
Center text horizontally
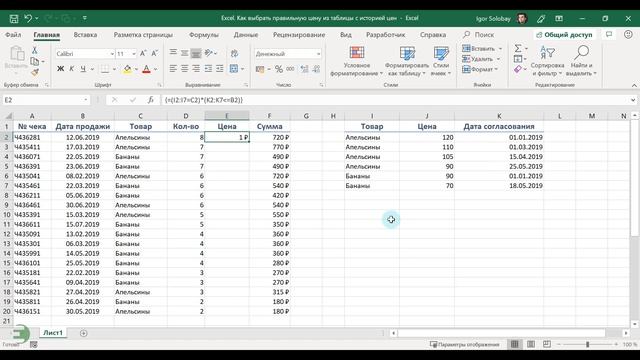point(184,69)
